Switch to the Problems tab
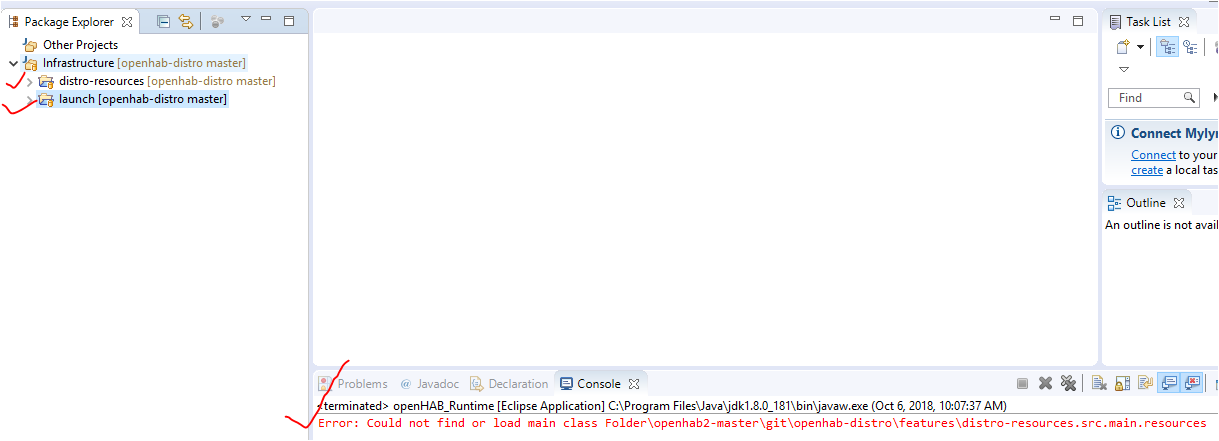The height and width of the screenshot is (441, 1219). coord(353,383)
